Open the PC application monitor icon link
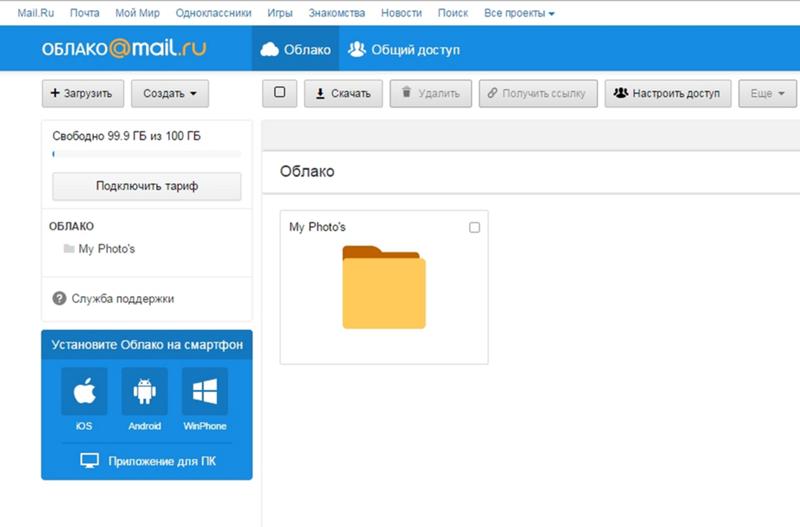Image resolution: width=800 pixels, height=527 pixels. (90, 461)
